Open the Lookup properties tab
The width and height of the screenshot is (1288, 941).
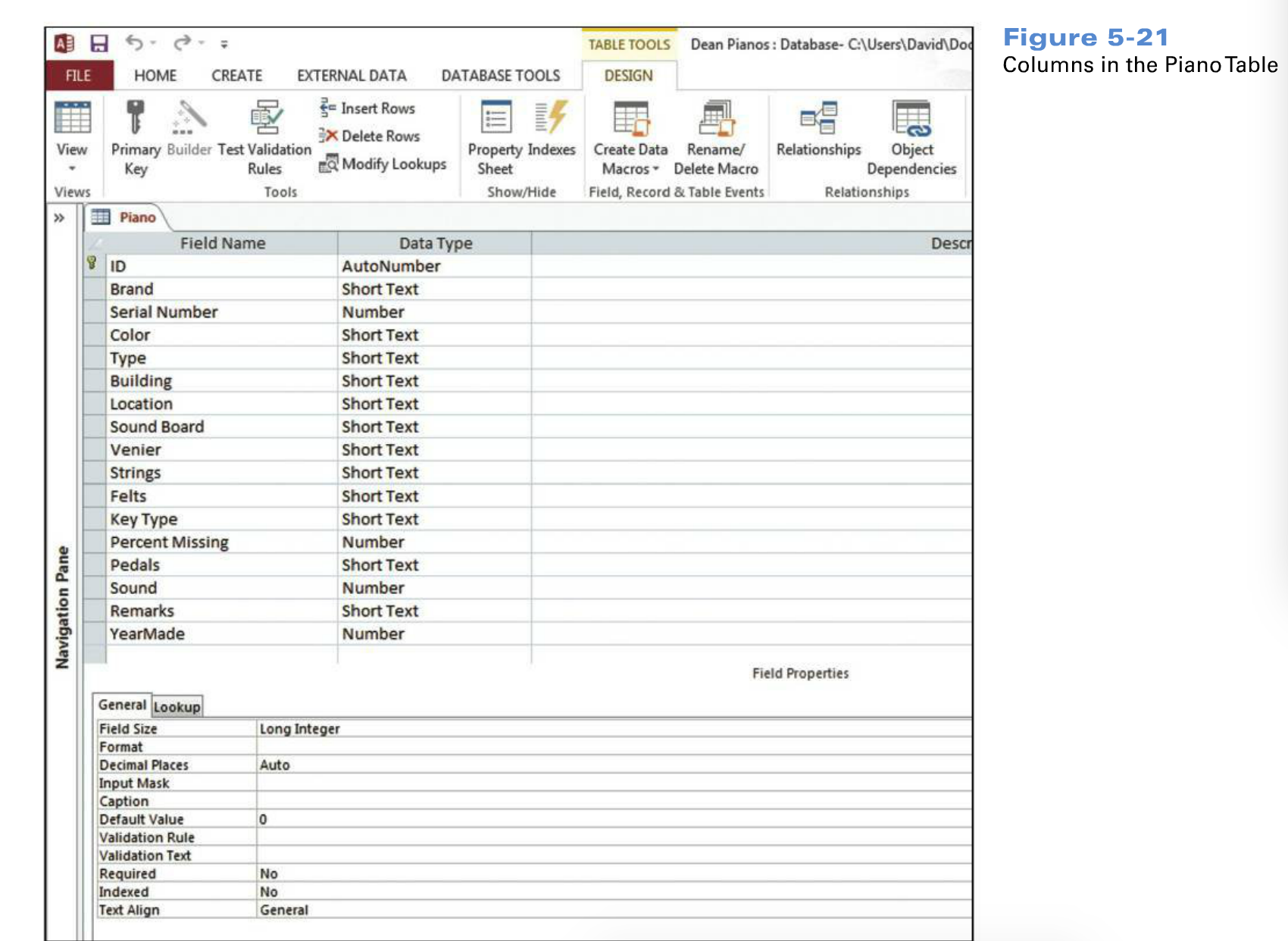click(177, 707)
